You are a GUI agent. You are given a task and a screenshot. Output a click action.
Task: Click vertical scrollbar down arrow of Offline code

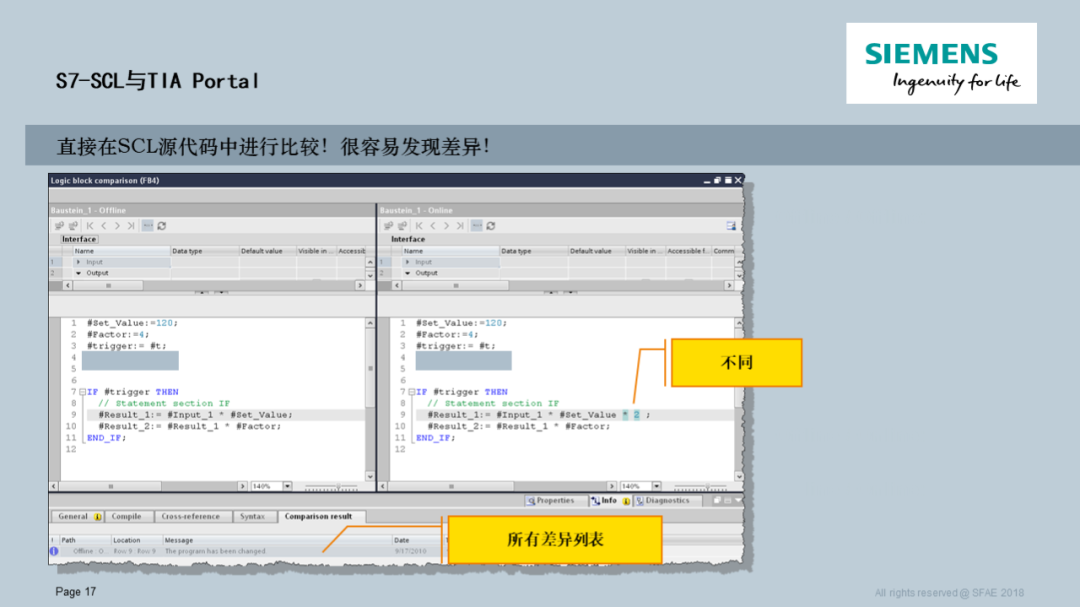tap(370, 476)
